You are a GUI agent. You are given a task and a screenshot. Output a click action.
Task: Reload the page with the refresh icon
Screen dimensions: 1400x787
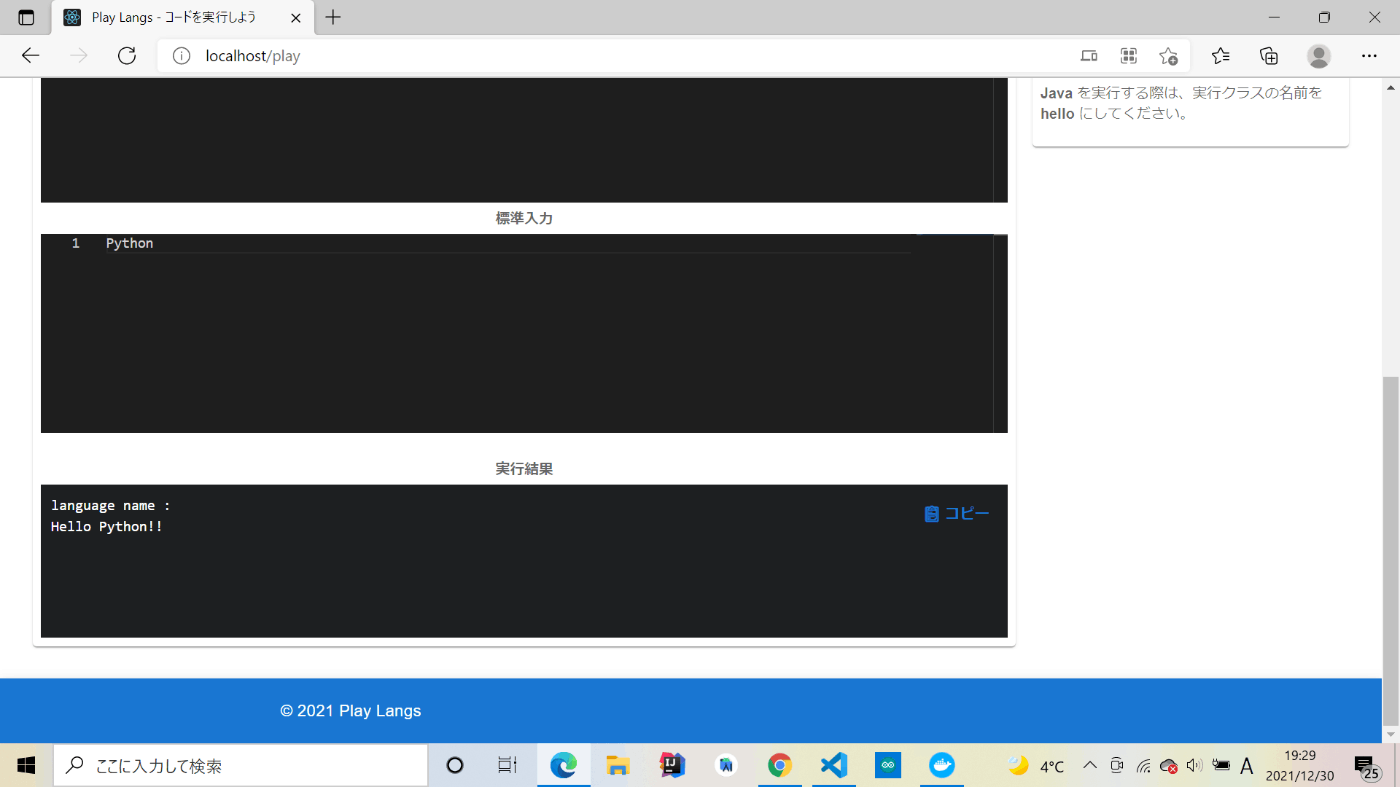coord(127,56)
